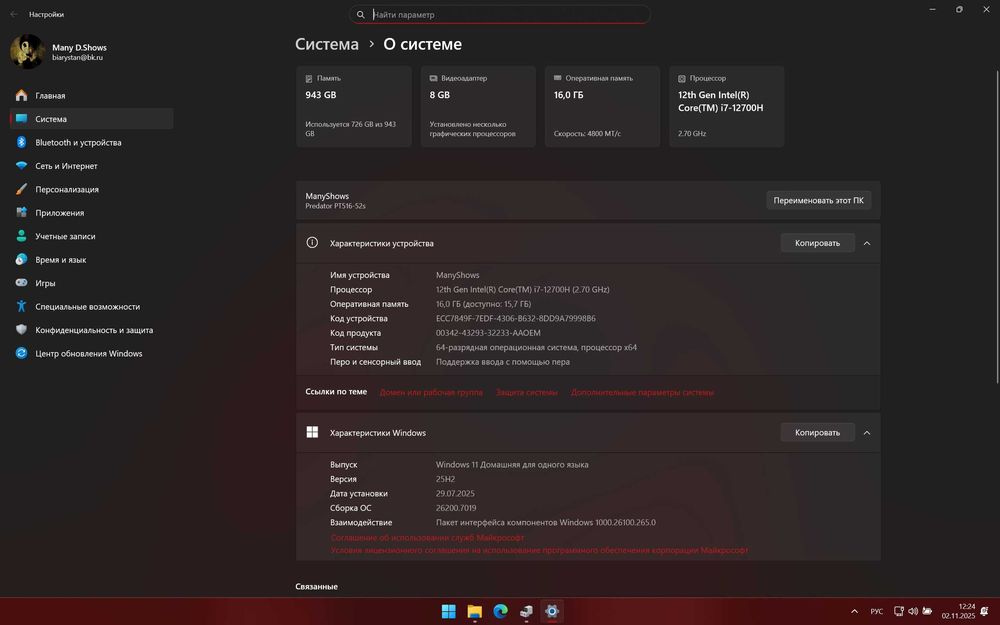
Task: Select the Код устройства value ECC7849F-7EDF
Action: pyautogui.click(x=515, y=318)
